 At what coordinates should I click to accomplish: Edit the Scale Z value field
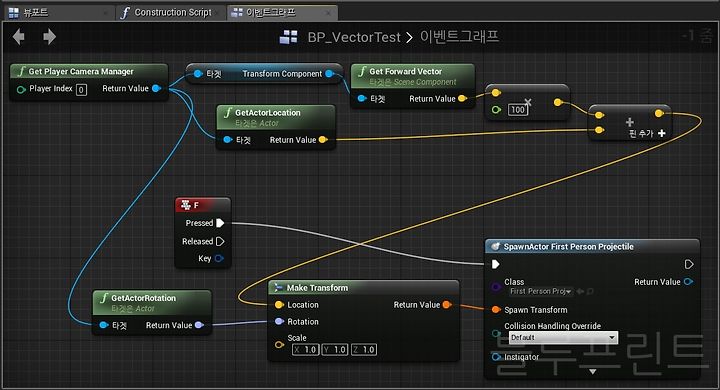pyautogui.click(x=364, y=350)
